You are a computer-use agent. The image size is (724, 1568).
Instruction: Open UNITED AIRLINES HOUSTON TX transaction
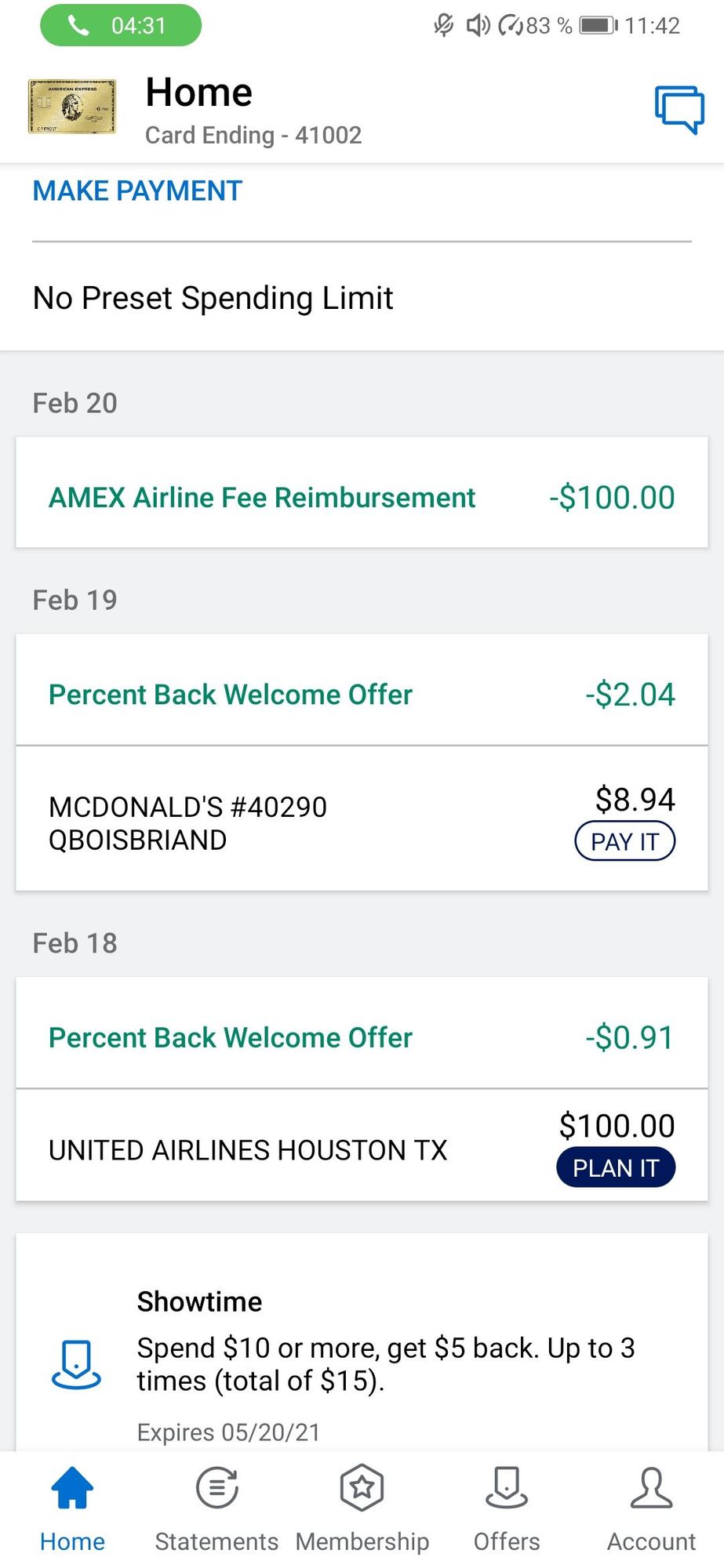tap(362, 1145)
